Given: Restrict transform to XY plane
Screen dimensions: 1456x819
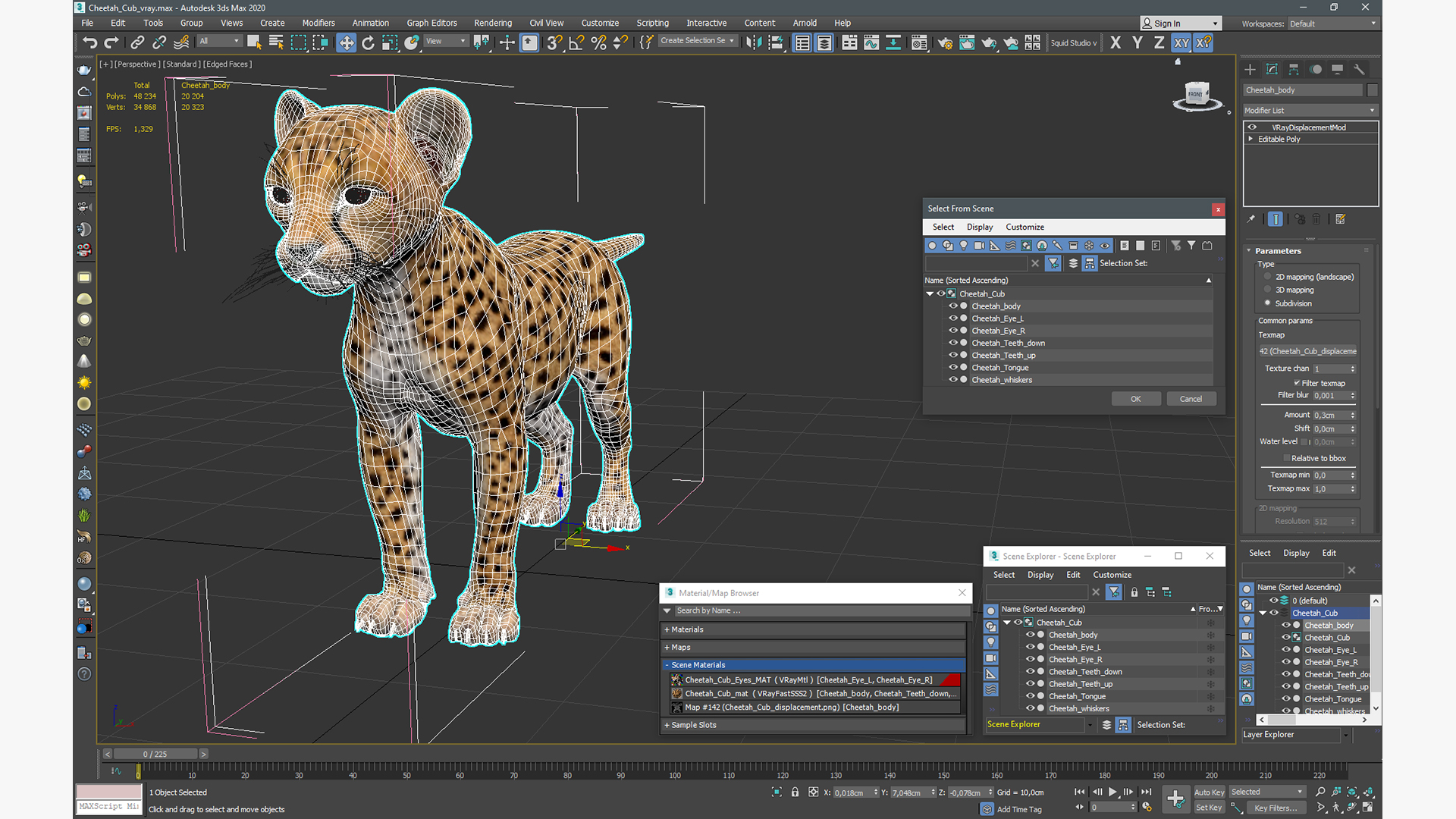Looking at the screenshot, I should tap(1181, 43).
